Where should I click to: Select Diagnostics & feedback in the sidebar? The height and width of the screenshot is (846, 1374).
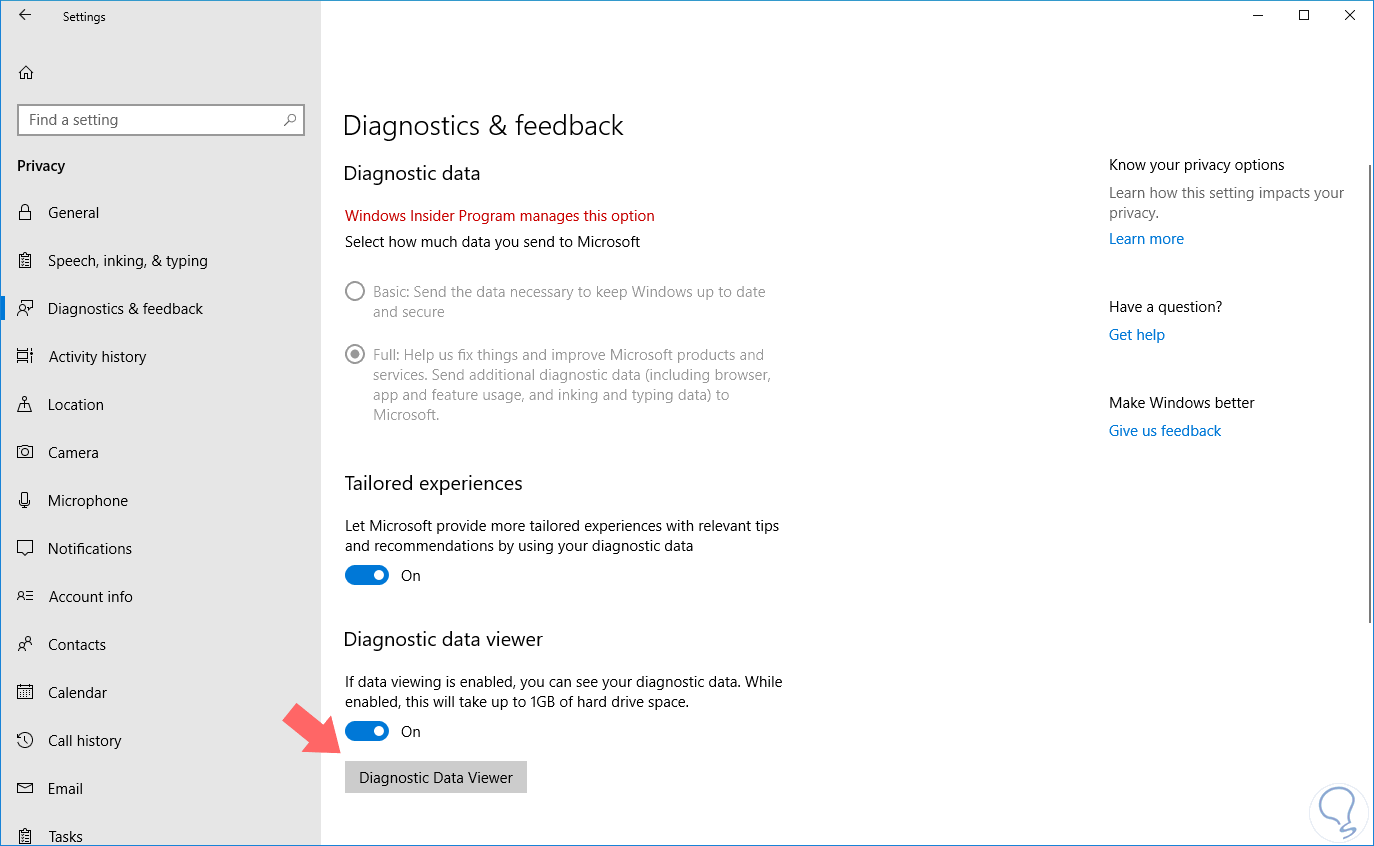pos(160,308)
